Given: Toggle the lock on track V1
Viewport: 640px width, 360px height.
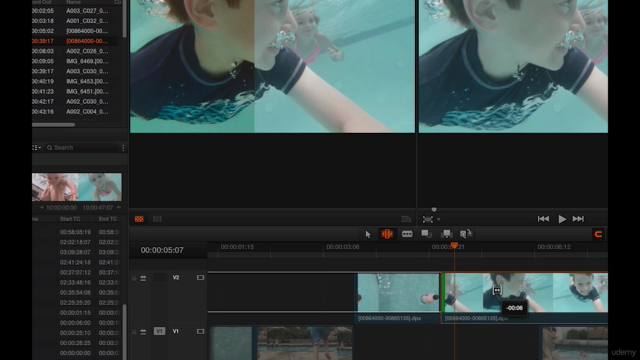Looking at the screenshot, I should point(134,331).
